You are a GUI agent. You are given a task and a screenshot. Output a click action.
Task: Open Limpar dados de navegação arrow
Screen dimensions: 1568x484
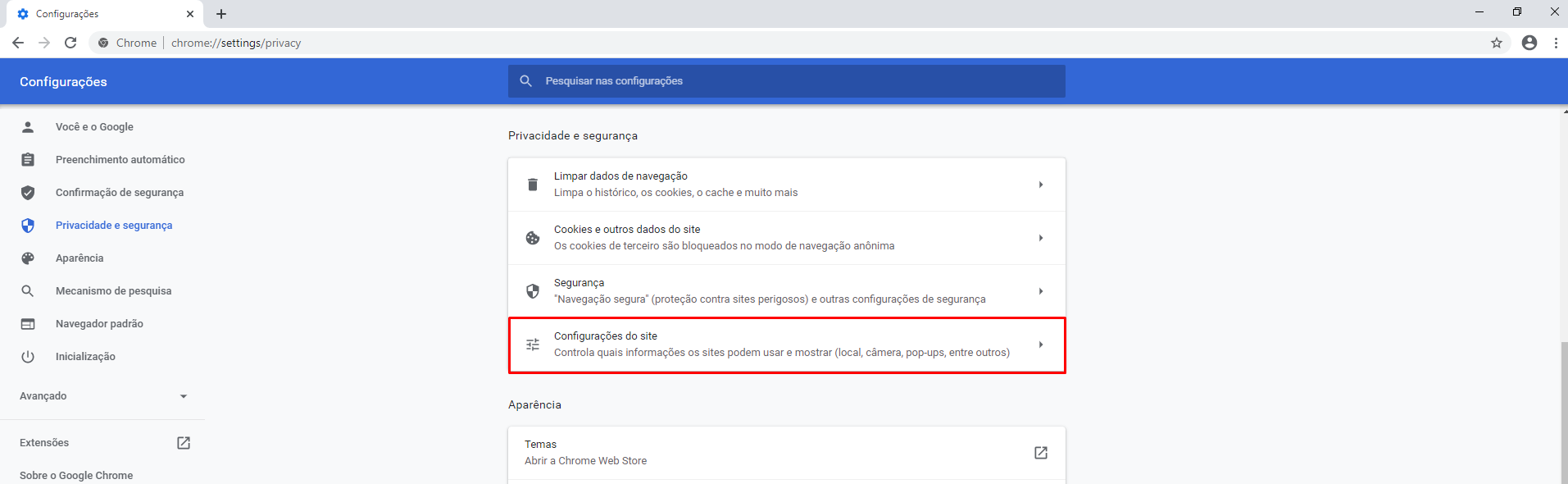(x=1041, y=185)
